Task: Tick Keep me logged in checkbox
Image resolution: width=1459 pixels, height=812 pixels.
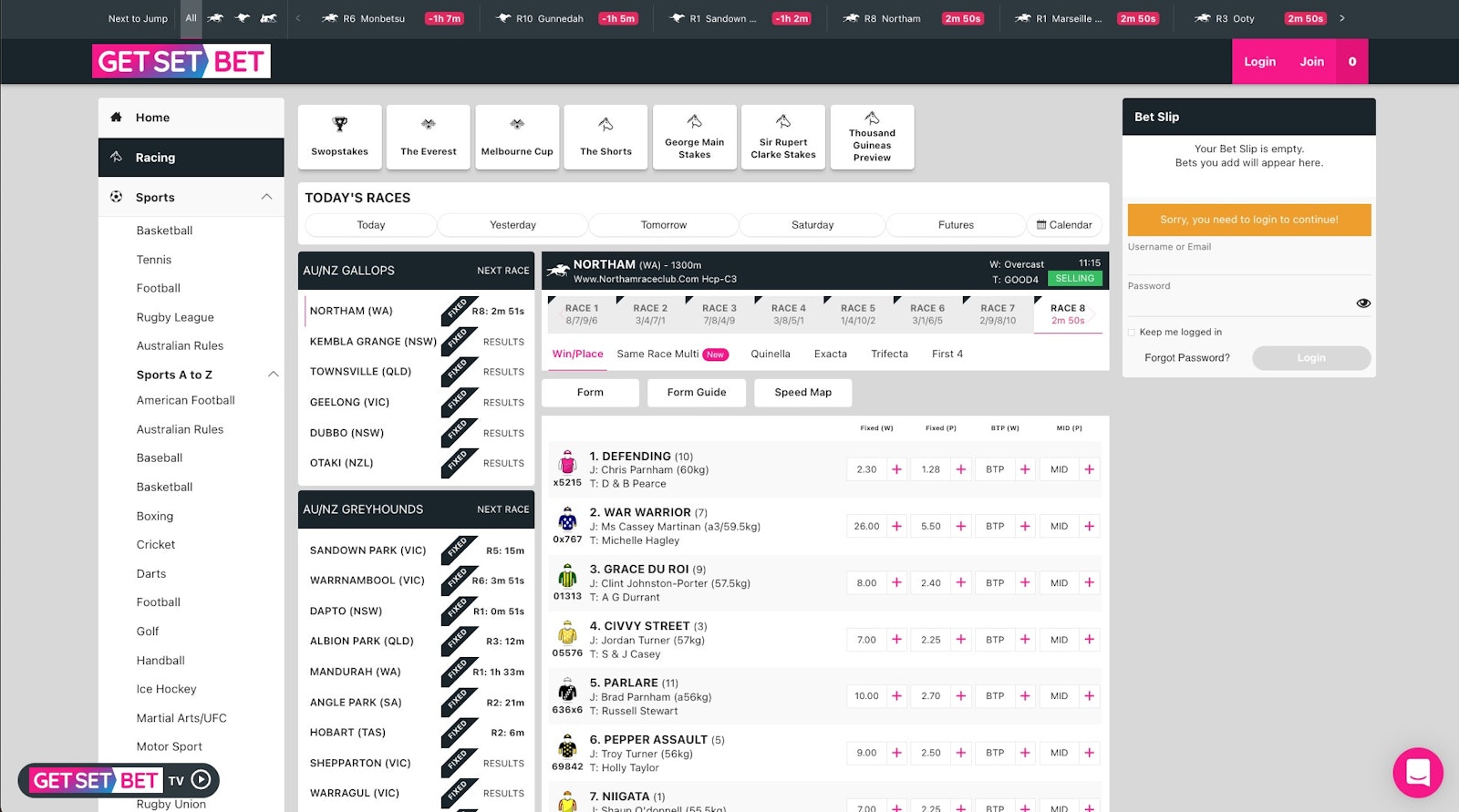Action: tap(1132, 333)
